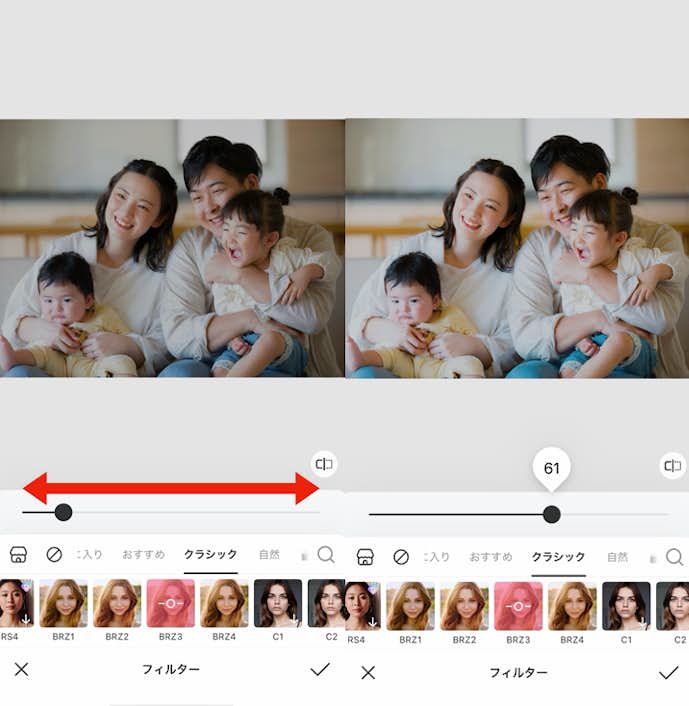Open the filter store icon in right screen
The image size is (689, 706).
click(365, 557)
